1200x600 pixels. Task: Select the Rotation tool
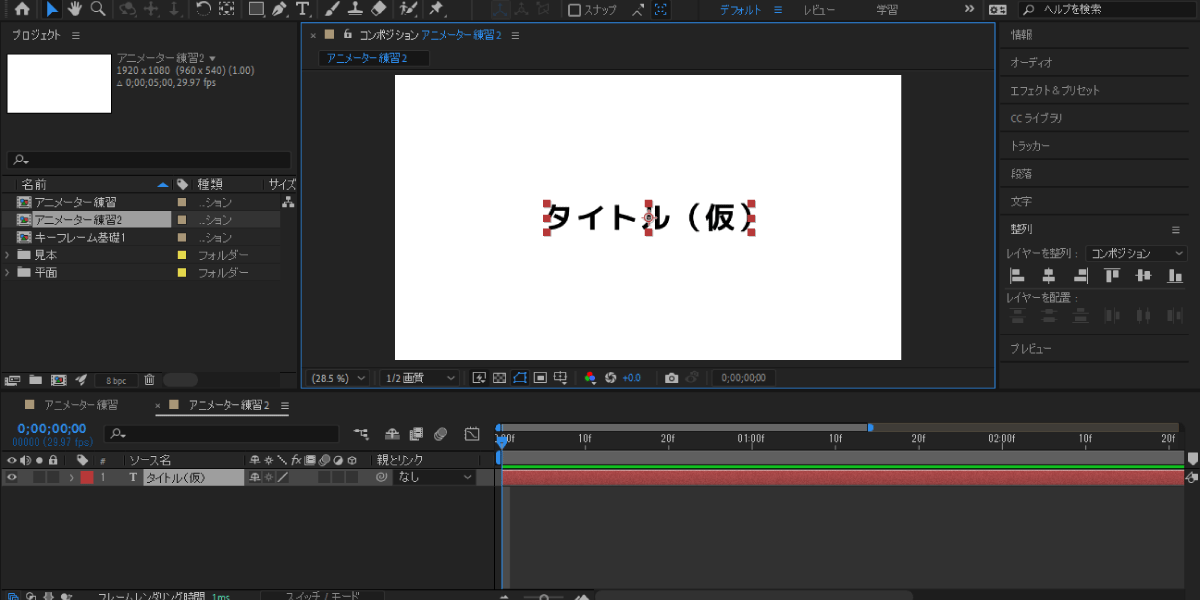click(x=203, y=9)
